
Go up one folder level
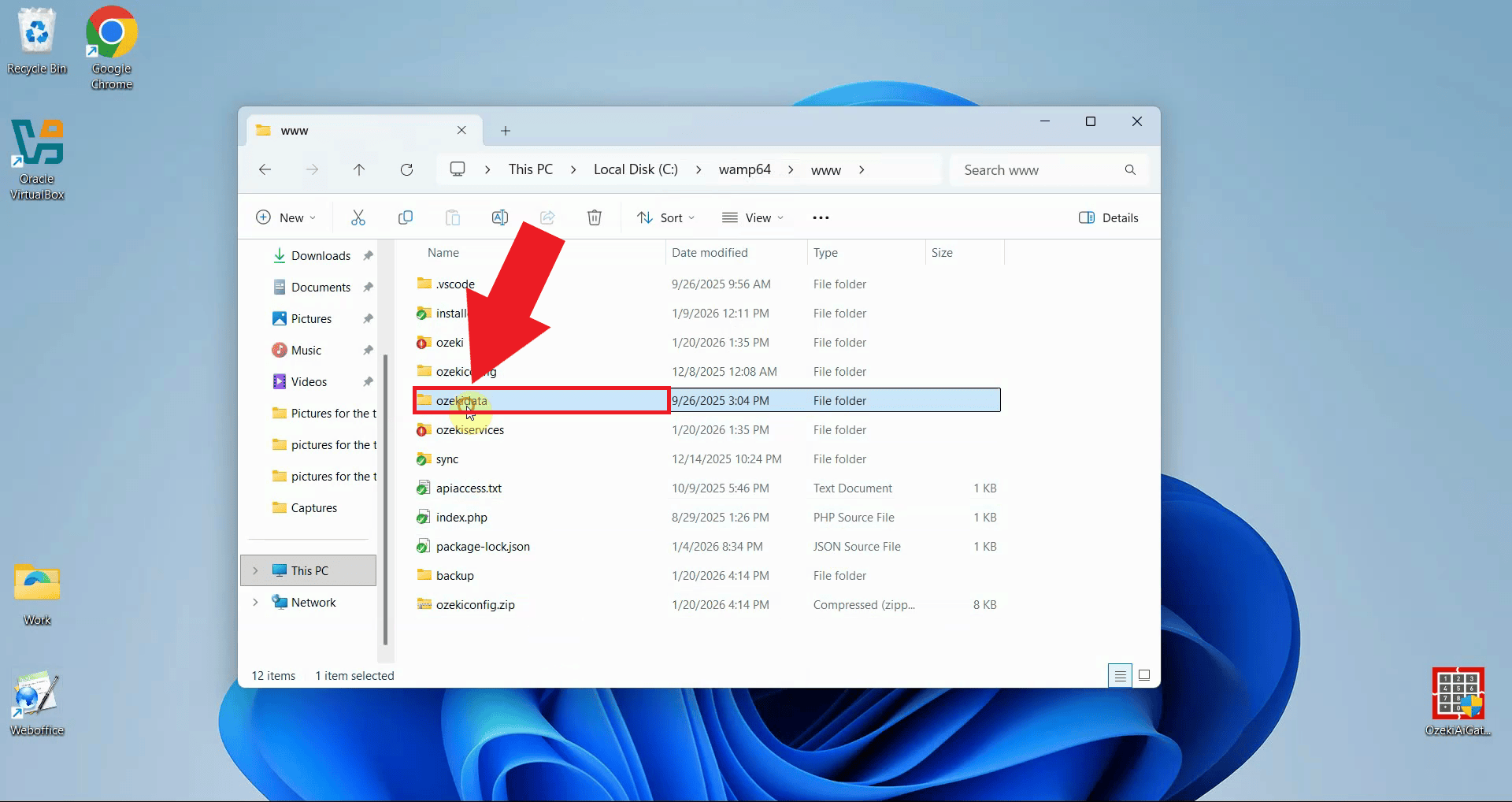(359, 169)
